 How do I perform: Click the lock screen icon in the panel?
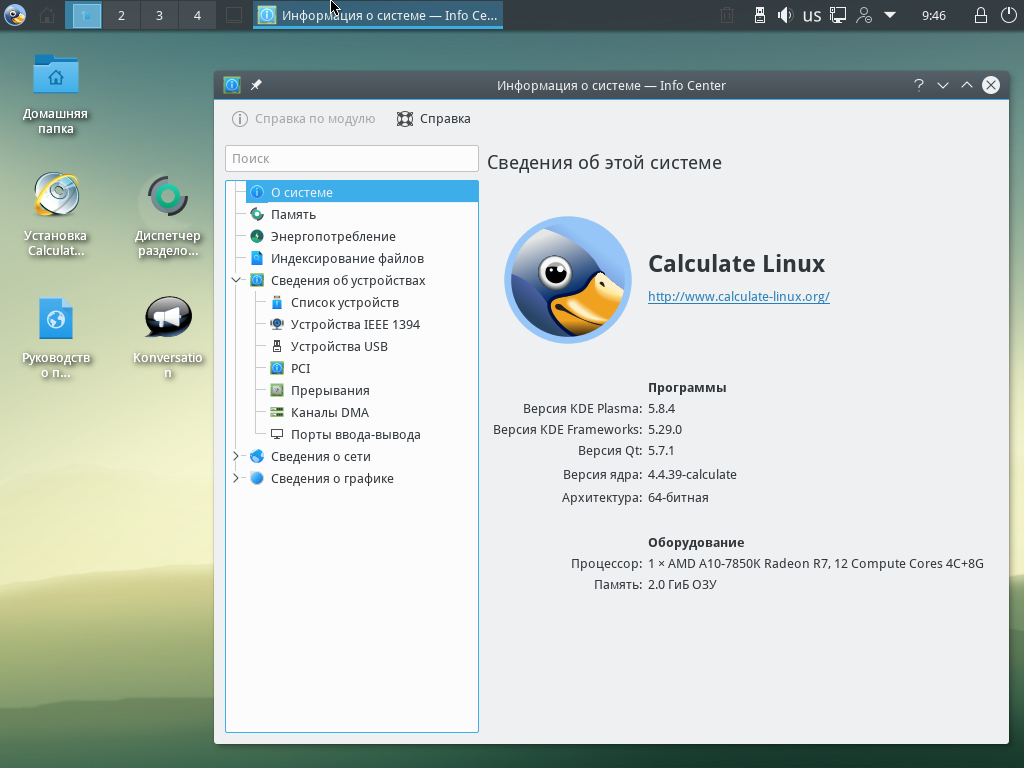[980, 15]
